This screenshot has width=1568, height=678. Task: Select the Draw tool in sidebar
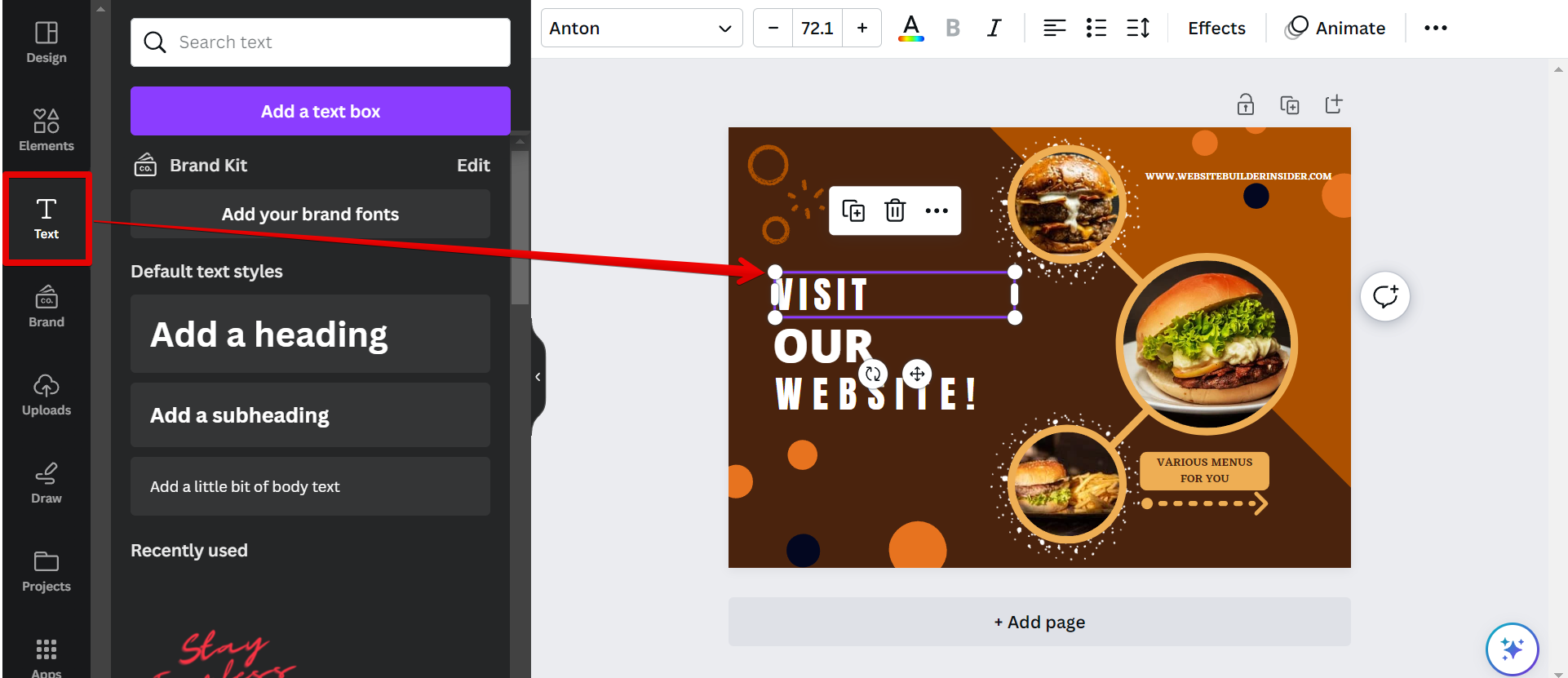[47, 483]
